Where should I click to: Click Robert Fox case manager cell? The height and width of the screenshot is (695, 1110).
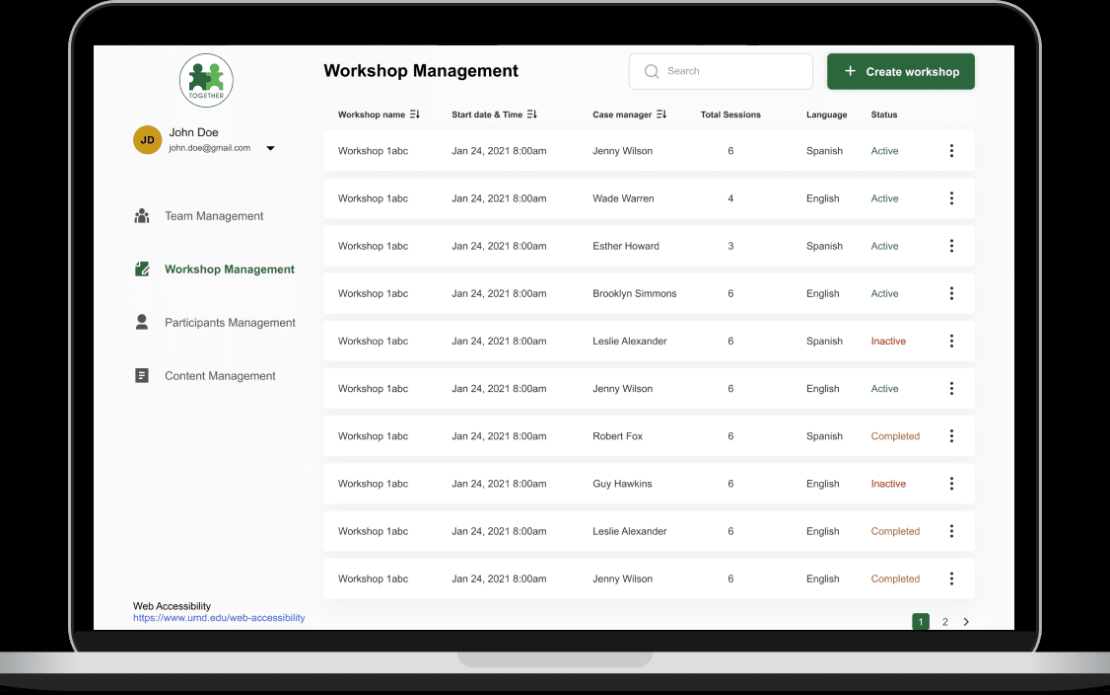click(617, 436)
